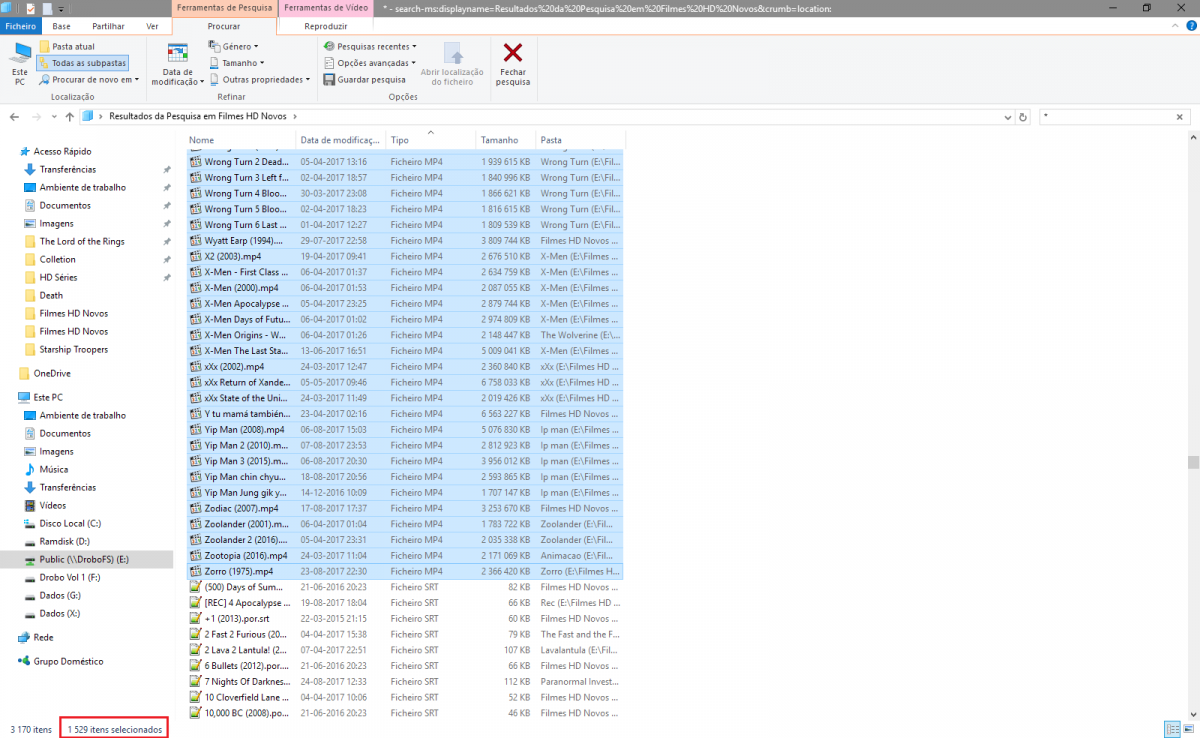Open recent locations dropdown arrow
The height and width of the screenshot is (738, 1200).
tap(53, 117)
